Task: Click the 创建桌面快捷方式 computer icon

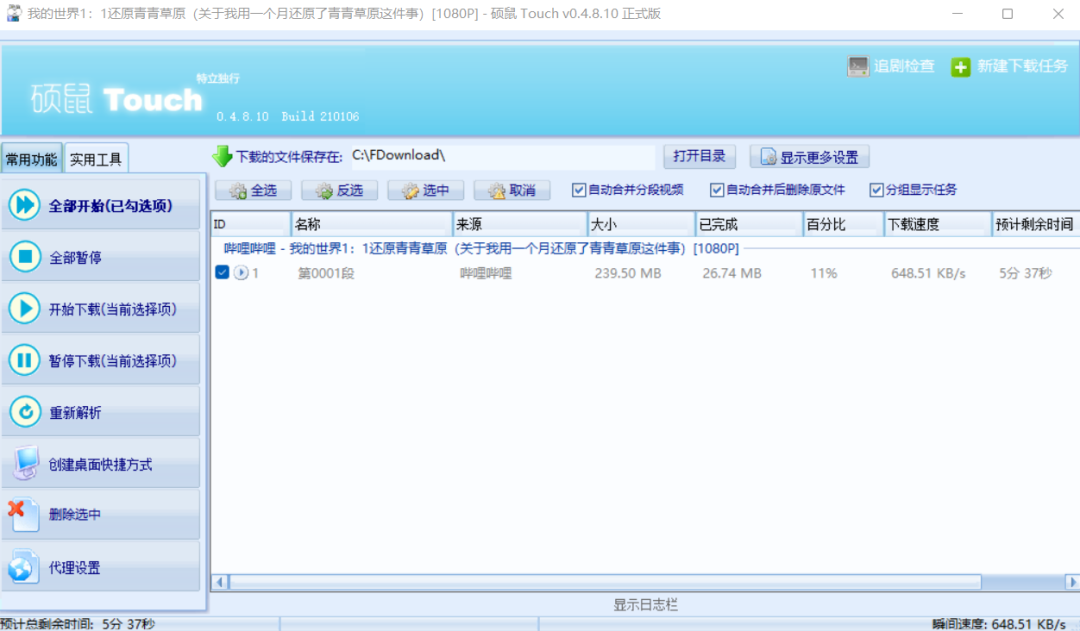Action: click(x=25, y=461)
